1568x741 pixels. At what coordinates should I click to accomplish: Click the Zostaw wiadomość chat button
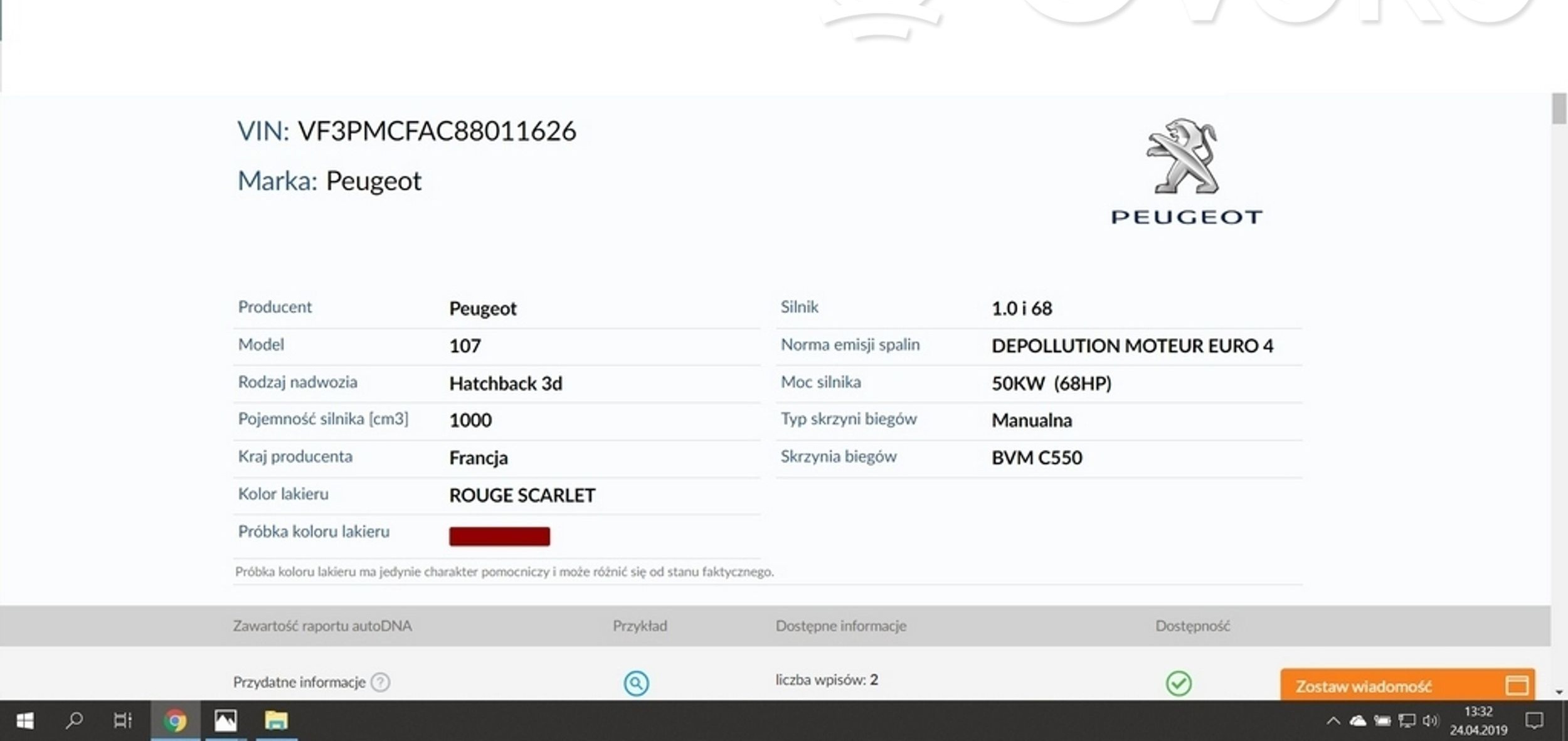pyautogui.click(x=1364, y=686)
